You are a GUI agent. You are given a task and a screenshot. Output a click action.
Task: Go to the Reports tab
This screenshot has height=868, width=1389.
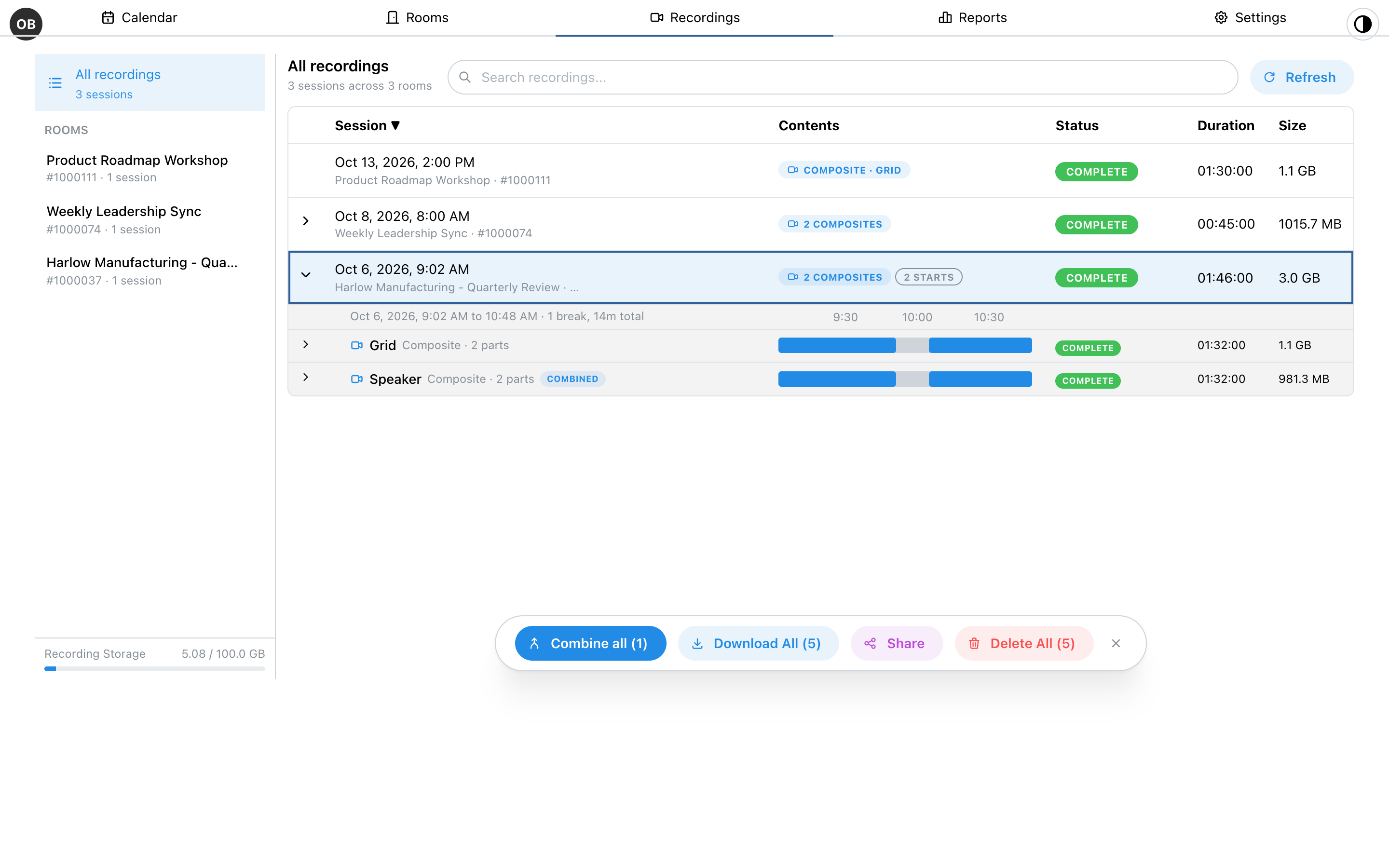click(x=972, y=18)
